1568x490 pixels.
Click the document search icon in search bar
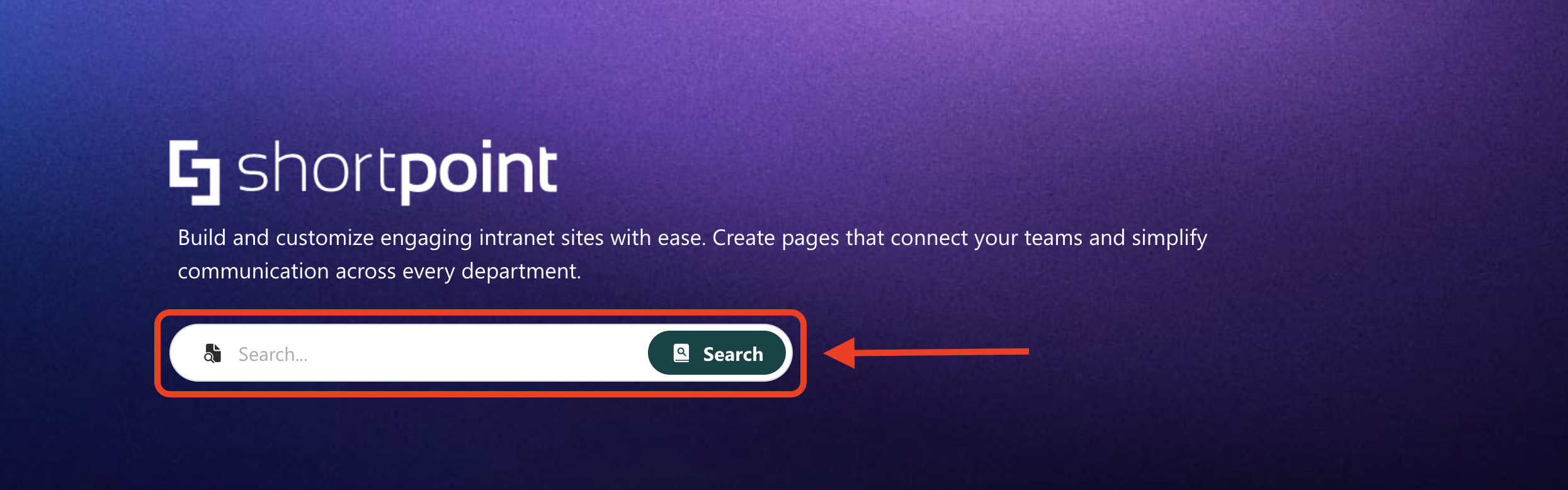pyautogui.click(x=213, y=354)
